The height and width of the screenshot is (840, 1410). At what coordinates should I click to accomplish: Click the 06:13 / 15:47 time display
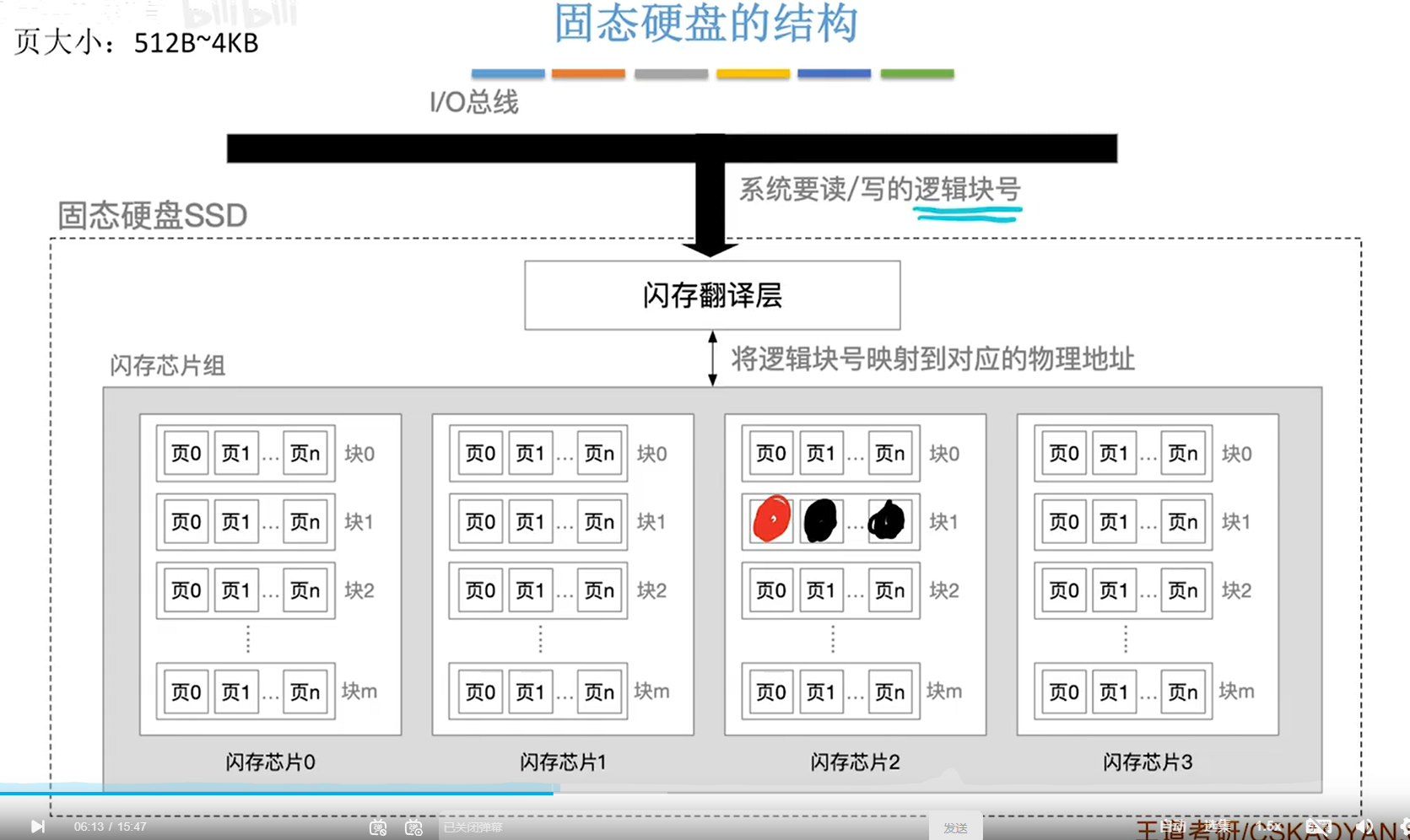[111, 827]
